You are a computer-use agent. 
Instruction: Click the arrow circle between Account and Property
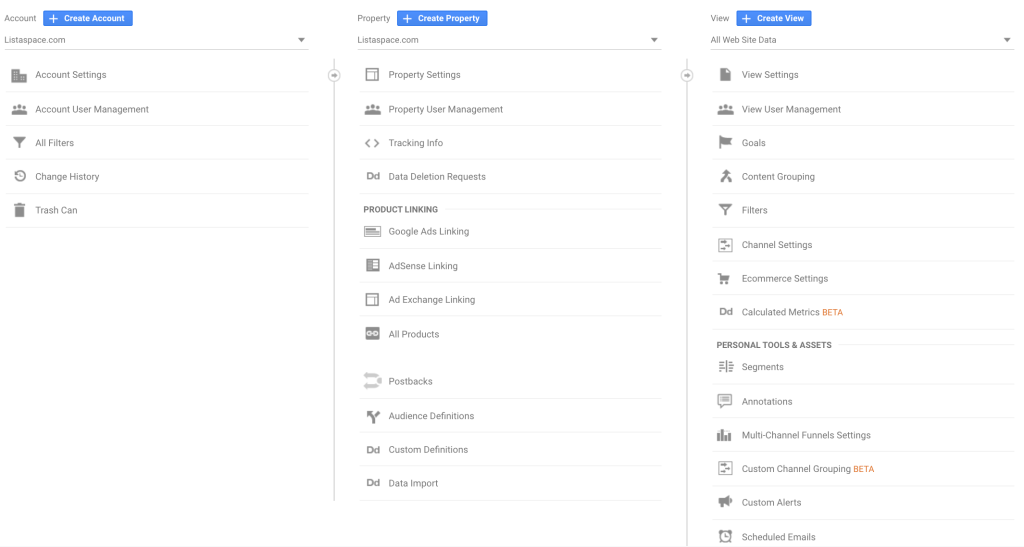[334, 75]
